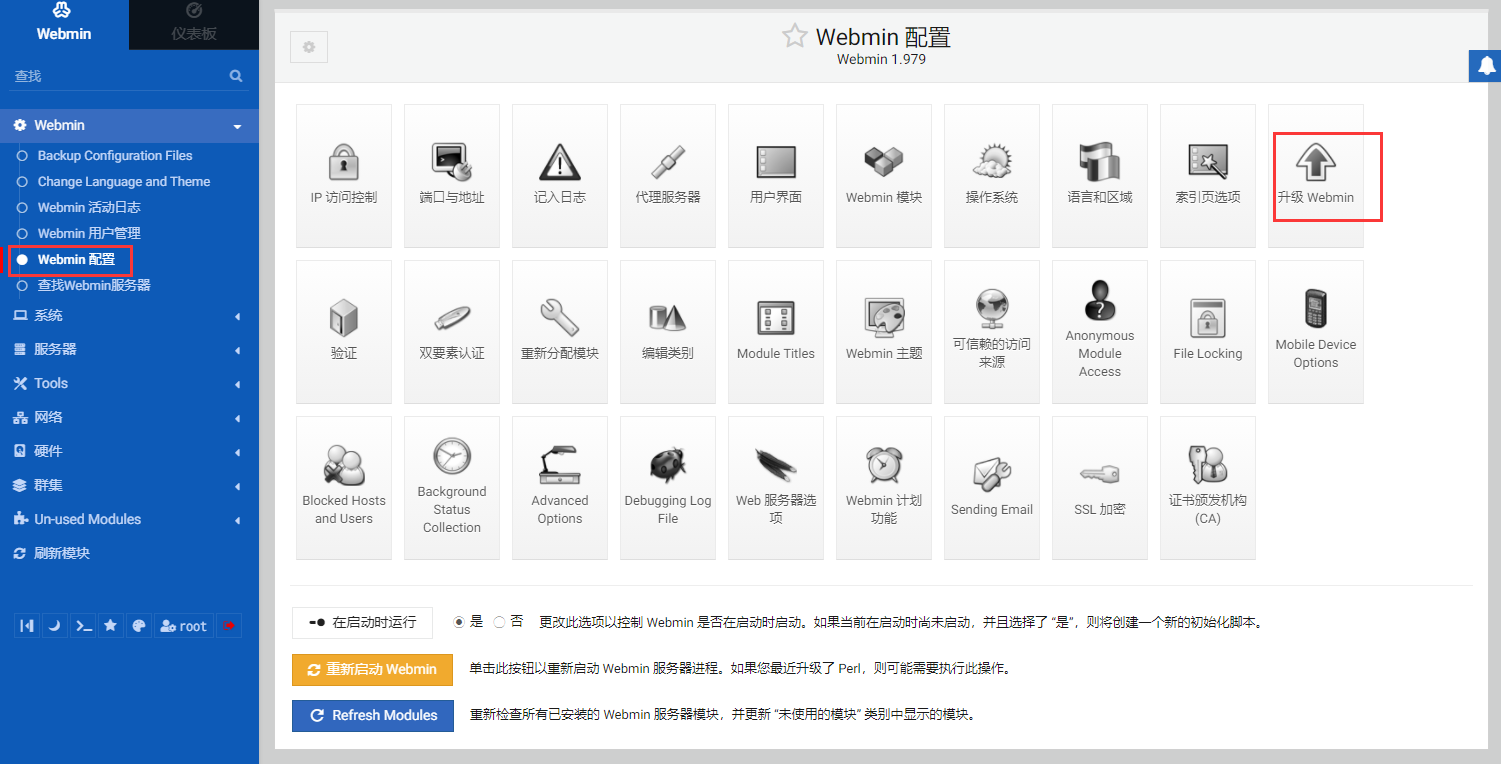The height and width of the screenshot is (764, 1501).
Task: Open the 验证 authentication tile
Action: [344, 332]
